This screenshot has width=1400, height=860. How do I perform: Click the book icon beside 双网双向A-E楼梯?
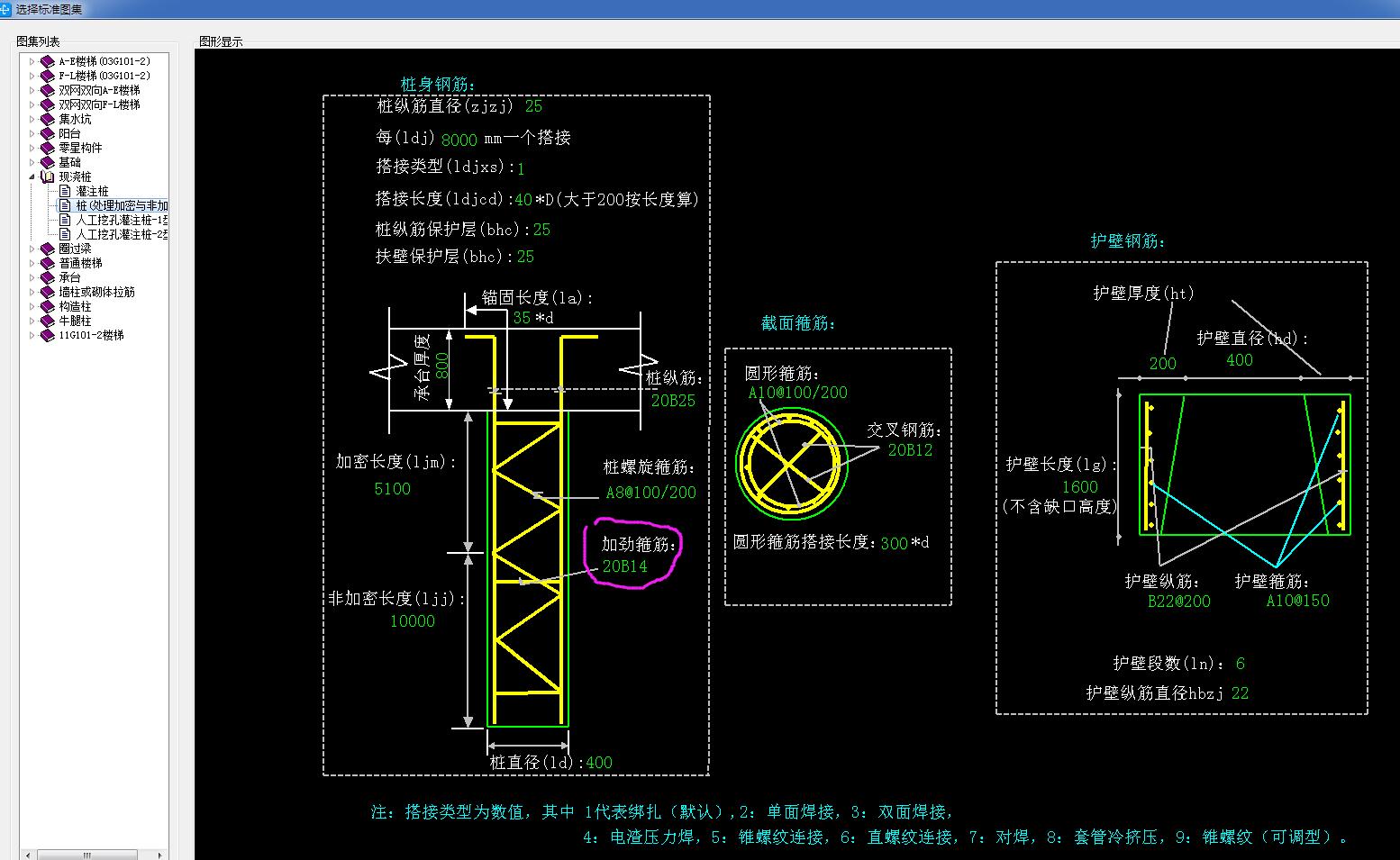tap(48, 90)
